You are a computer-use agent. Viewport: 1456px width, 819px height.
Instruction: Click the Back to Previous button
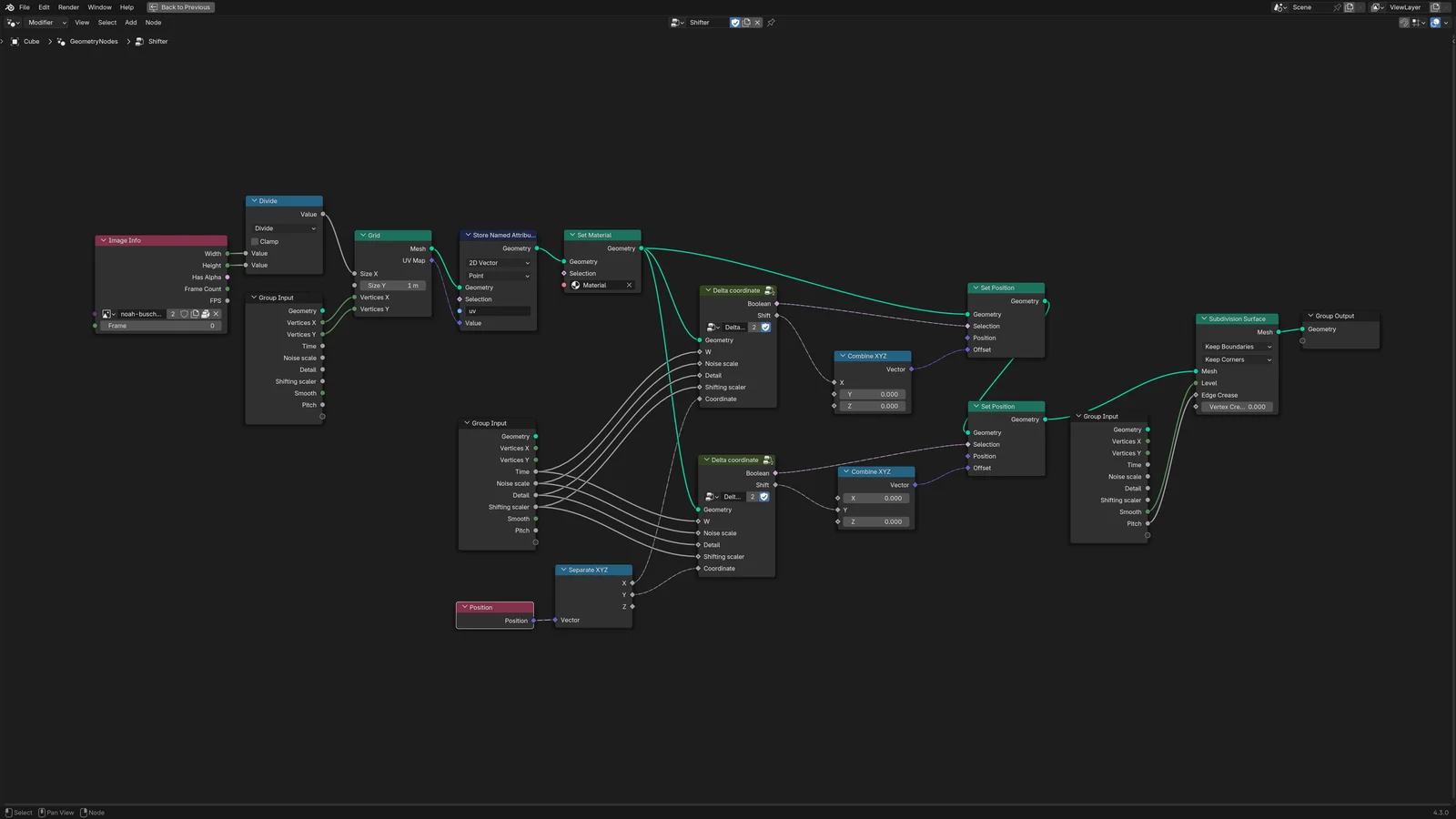click(x=180, y=7)
